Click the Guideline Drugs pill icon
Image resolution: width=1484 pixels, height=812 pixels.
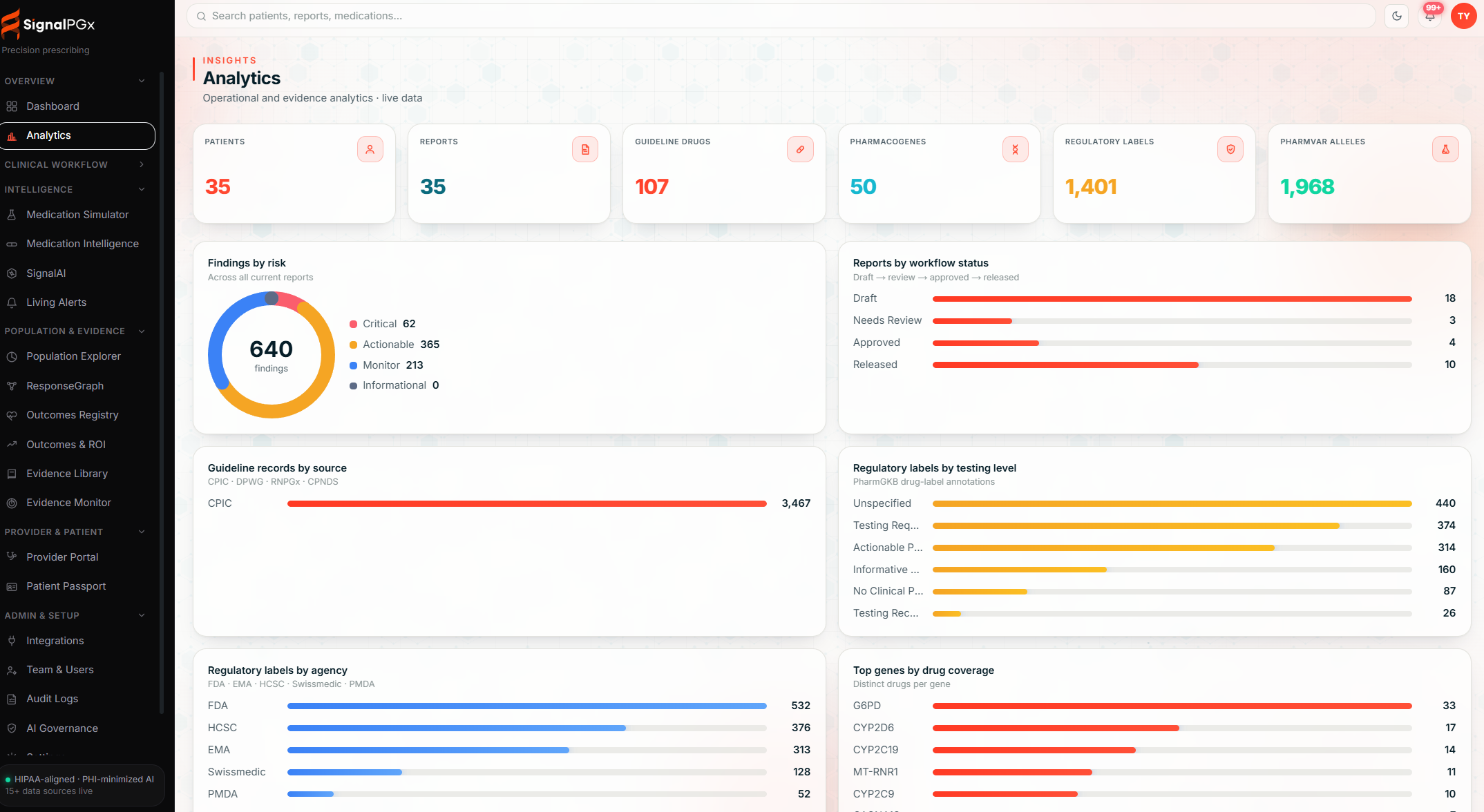click(800, 149)
